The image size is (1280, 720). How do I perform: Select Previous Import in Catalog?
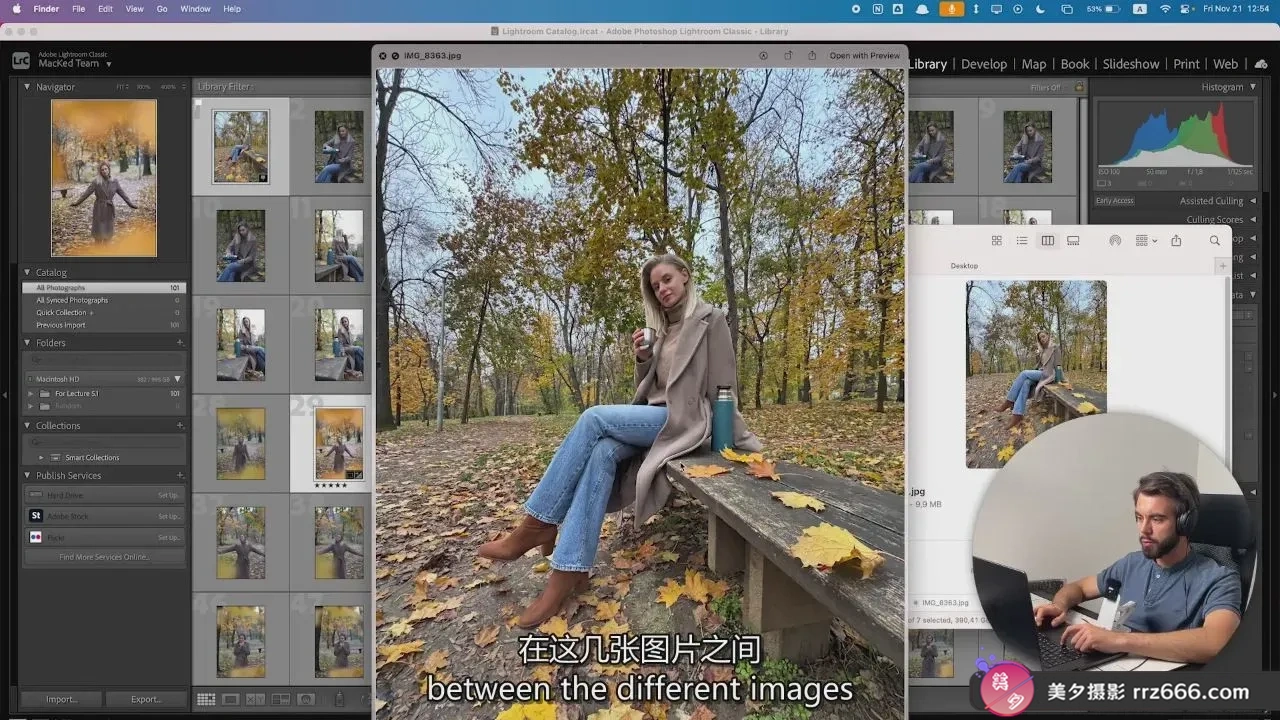[x=104, y=325]
